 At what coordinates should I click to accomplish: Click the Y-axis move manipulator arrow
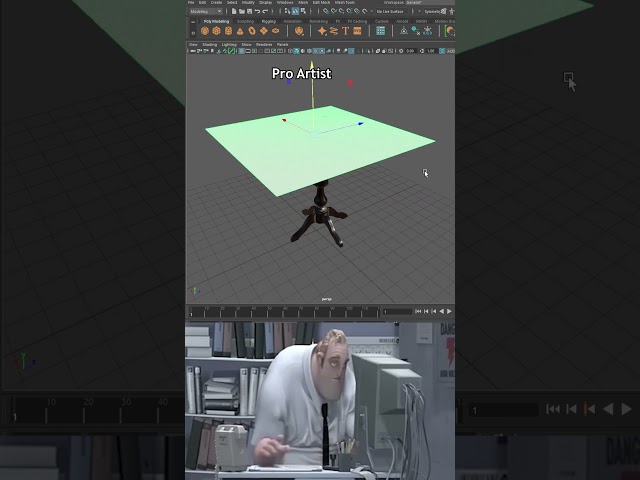312,66
